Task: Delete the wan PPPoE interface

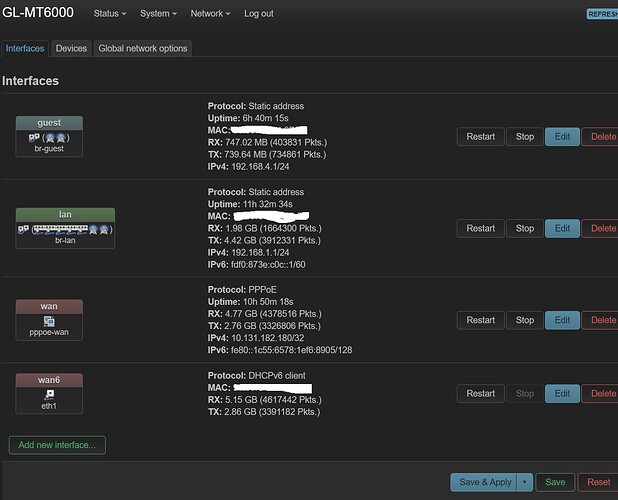Action: pyautogui.click(x=600, y=320)
